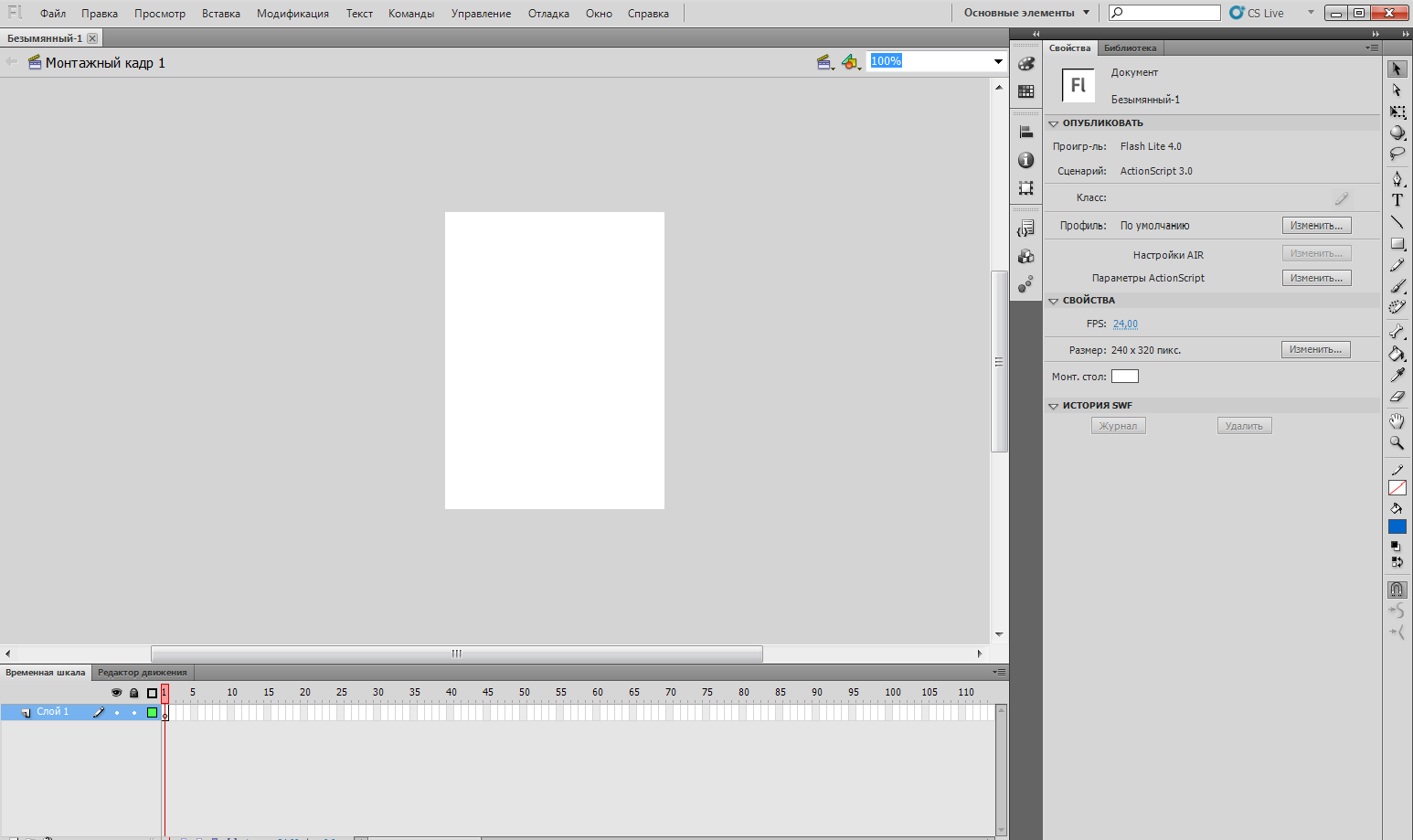Select the Pencil tool
Screen dimensions: 1413x840
[1397, 265]
